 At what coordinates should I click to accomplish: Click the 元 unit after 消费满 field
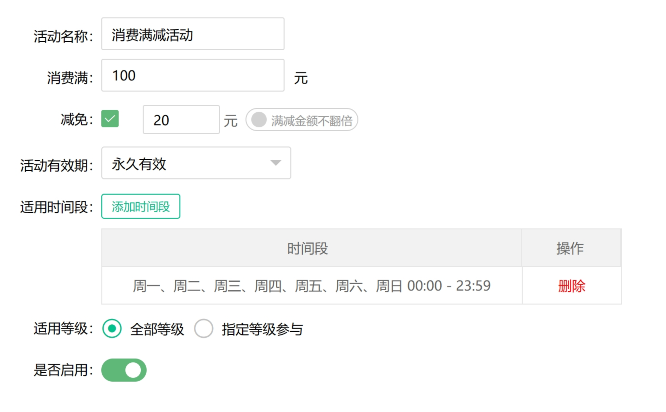point(301,77)
